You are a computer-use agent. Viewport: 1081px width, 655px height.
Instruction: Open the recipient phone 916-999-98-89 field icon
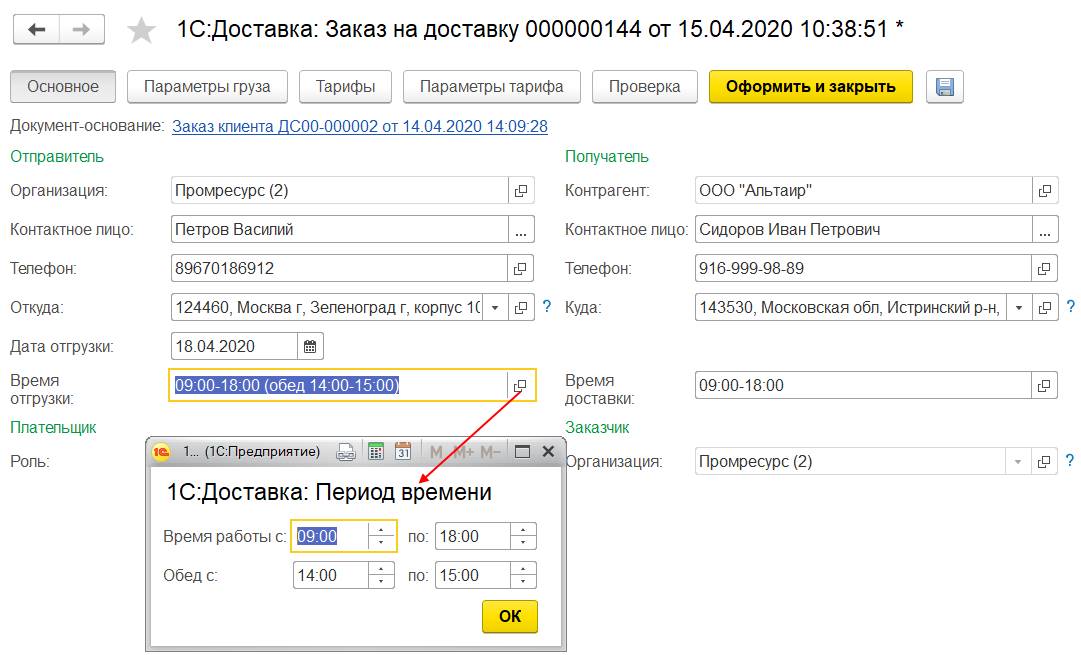pyautogui.click(x=1045, y=269)
